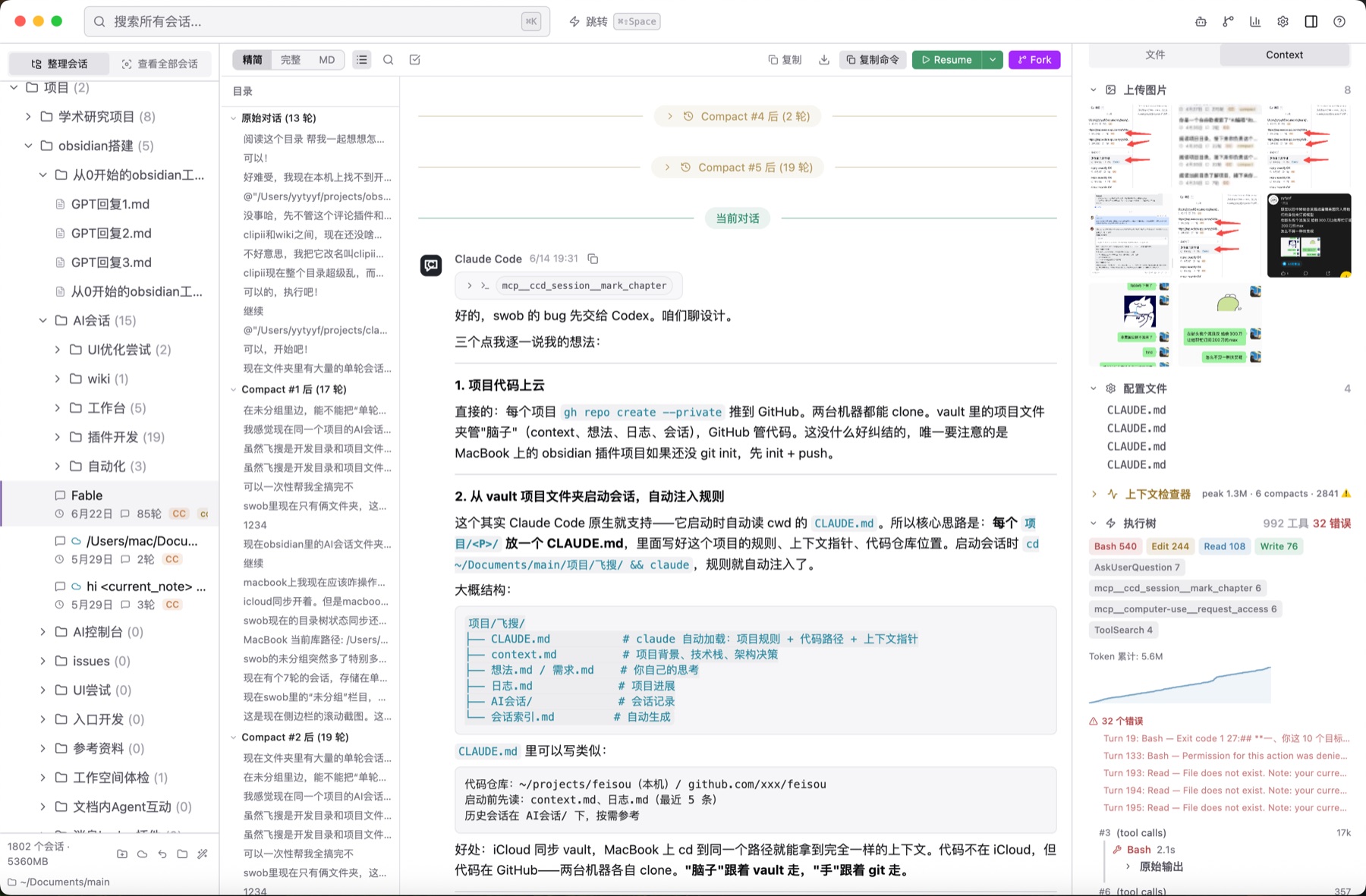Viewport: 1366px width, 896px height.
Task: Click the undo arrow icon in footer
Action: [162, 854]
